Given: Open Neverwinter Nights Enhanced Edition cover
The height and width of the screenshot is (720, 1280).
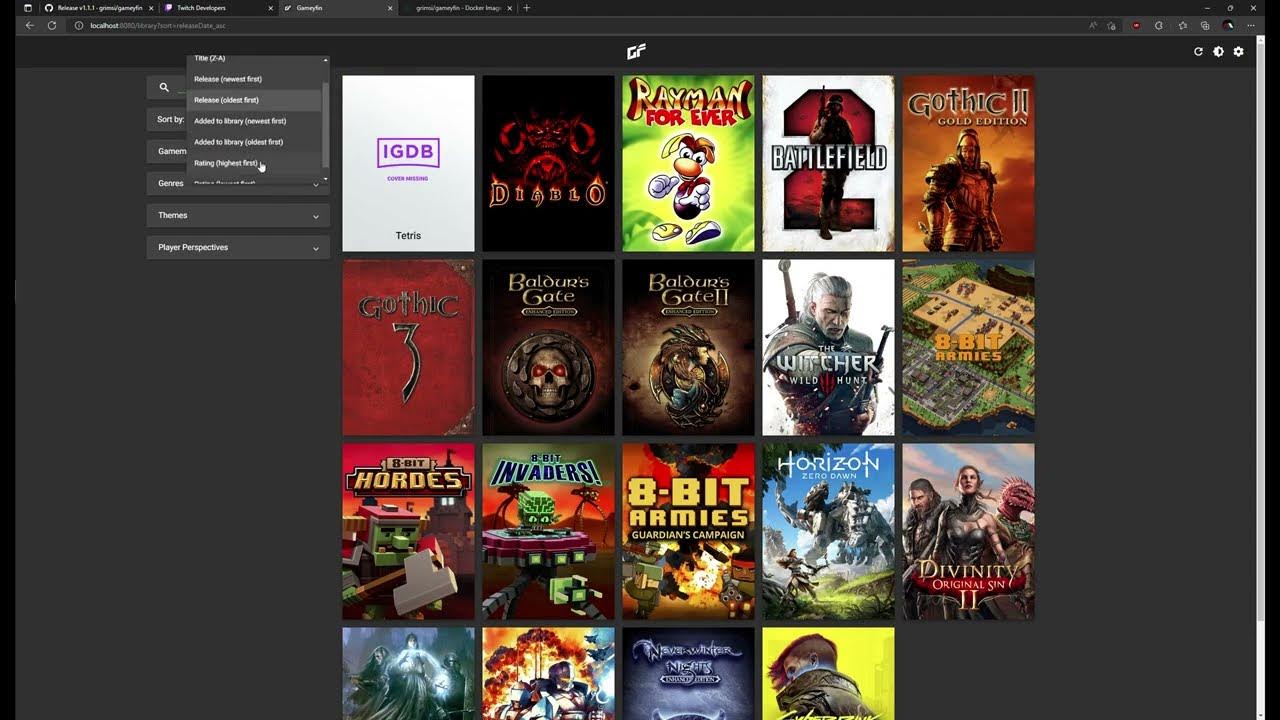Looking at the screenshot, I should [688, 673].
